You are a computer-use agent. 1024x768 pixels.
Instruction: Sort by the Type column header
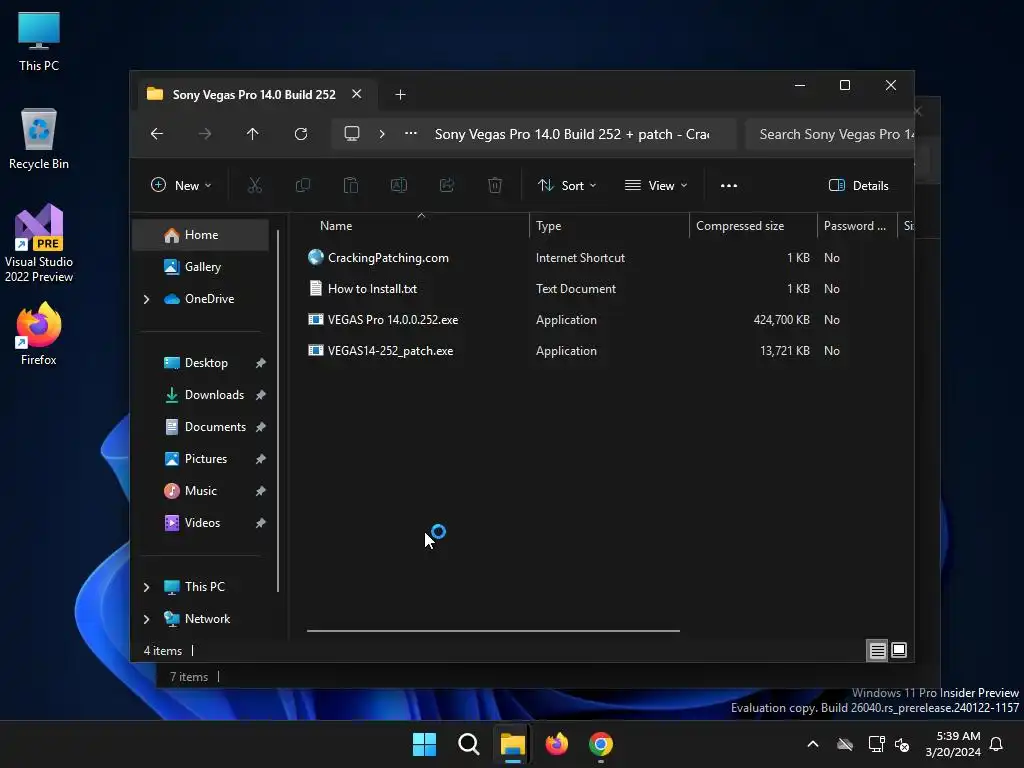point(609,225)
